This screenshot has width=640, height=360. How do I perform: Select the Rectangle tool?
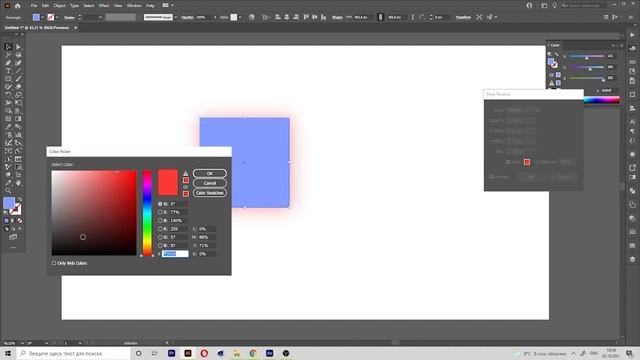pos(8,79)
